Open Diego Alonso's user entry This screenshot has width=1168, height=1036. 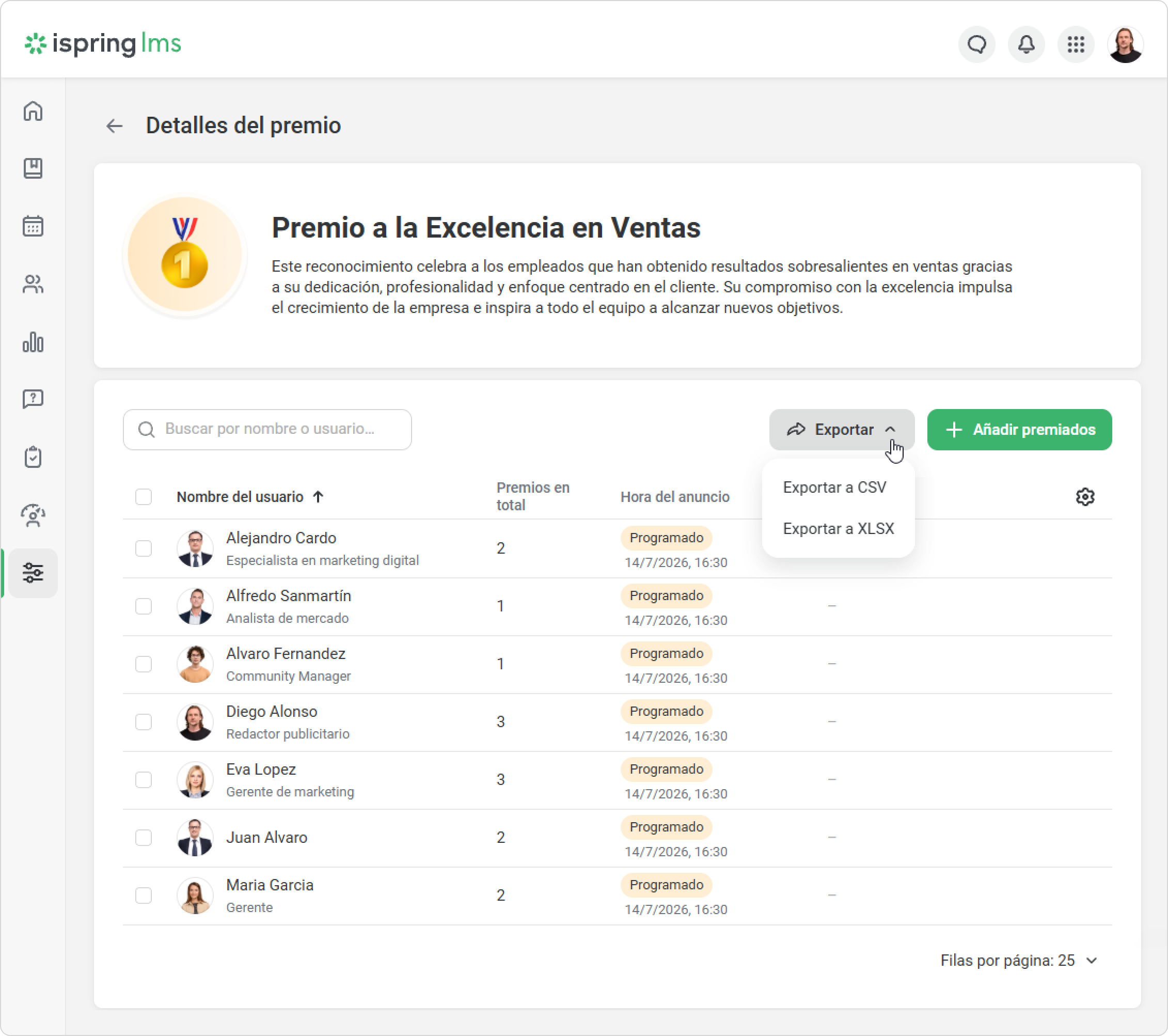pyautogui.click(x=272, y=712)
